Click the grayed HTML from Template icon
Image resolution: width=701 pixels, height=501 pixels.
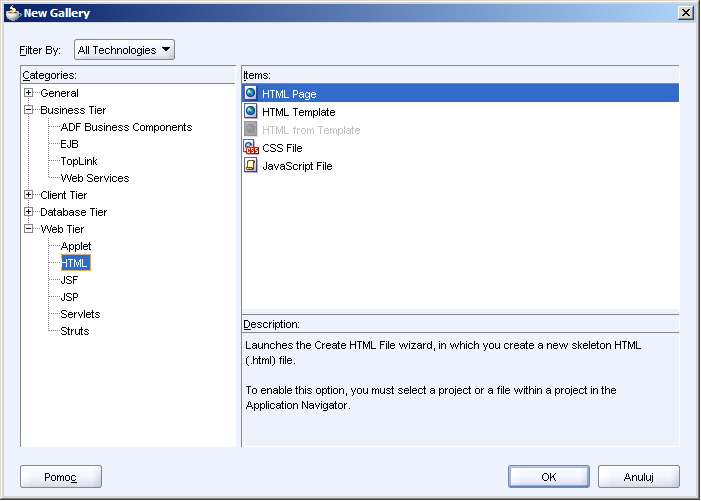[251, 129]
